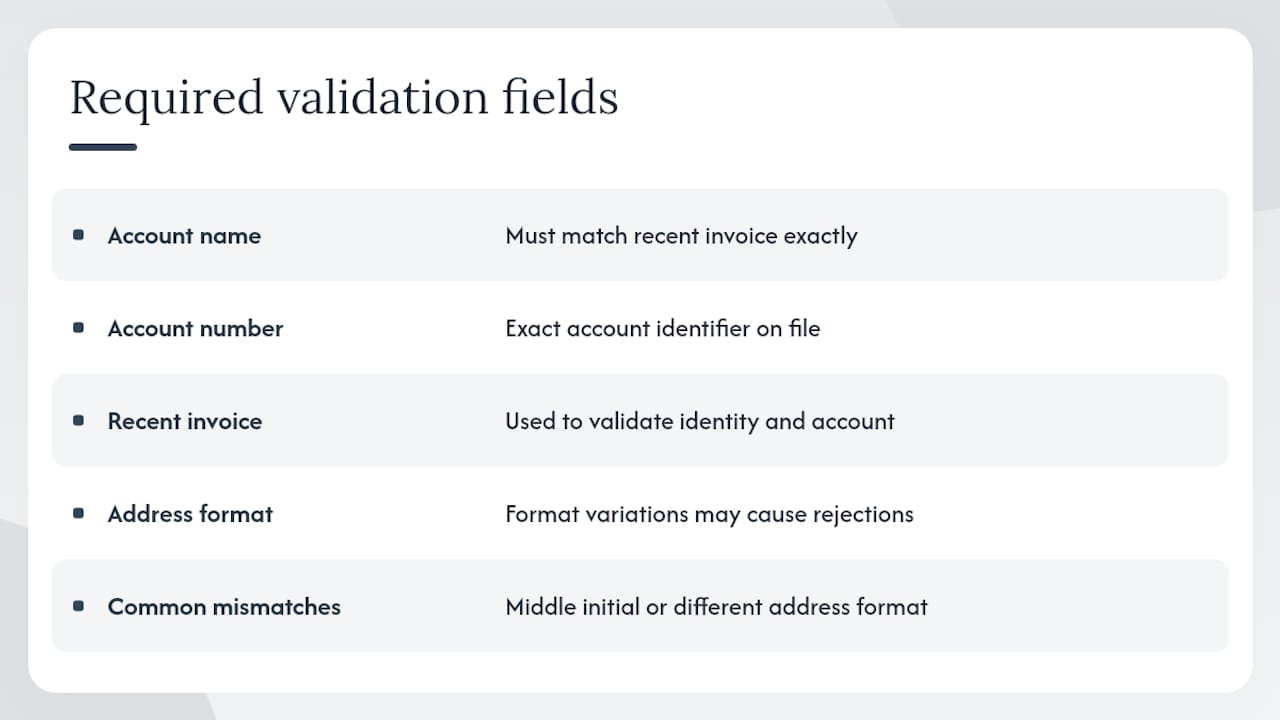Click the word 'Required' in the heading
Viewport: 1280px width, 720px height.
point(167,100)
